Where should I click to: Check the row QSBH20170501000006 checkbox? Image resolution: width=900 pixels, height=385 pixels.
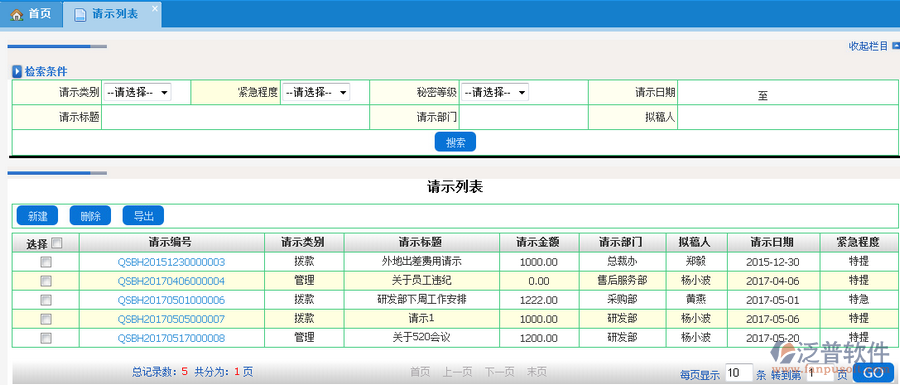(45, 300)
